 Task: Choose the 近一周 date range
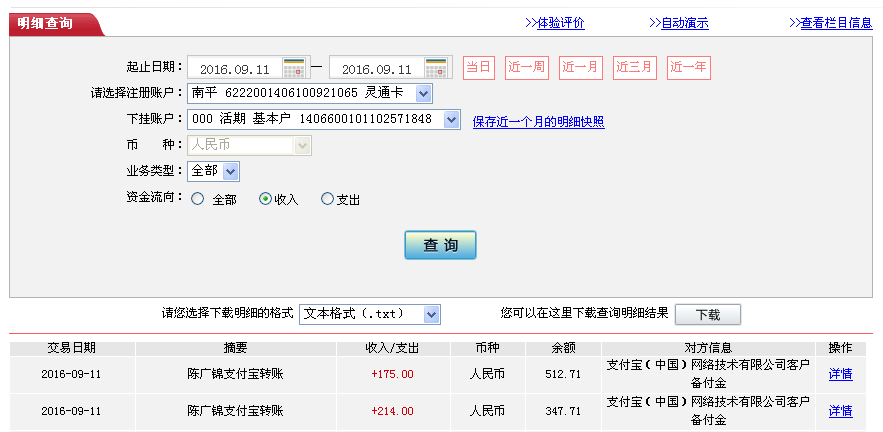tap(527, 68)
